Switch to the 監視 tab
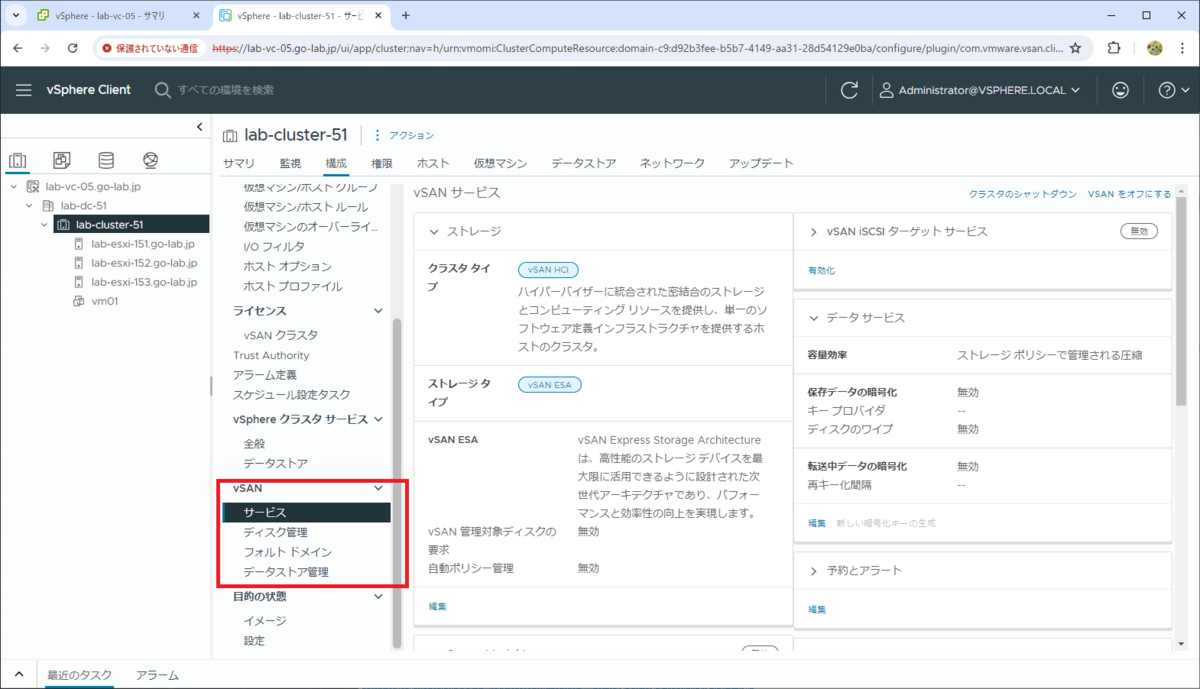The image size is (1200, 689). (x=290, y=163)
